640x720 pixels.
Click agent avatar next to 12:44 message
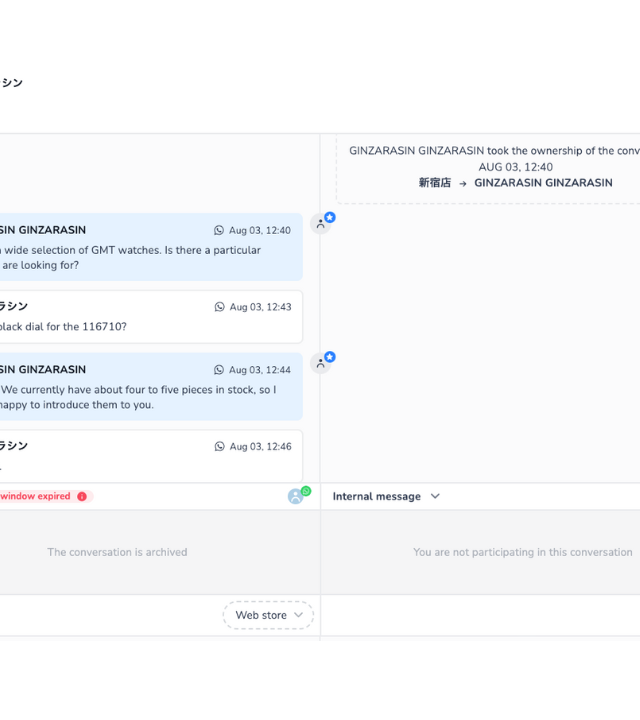click(x=321, y=363)
